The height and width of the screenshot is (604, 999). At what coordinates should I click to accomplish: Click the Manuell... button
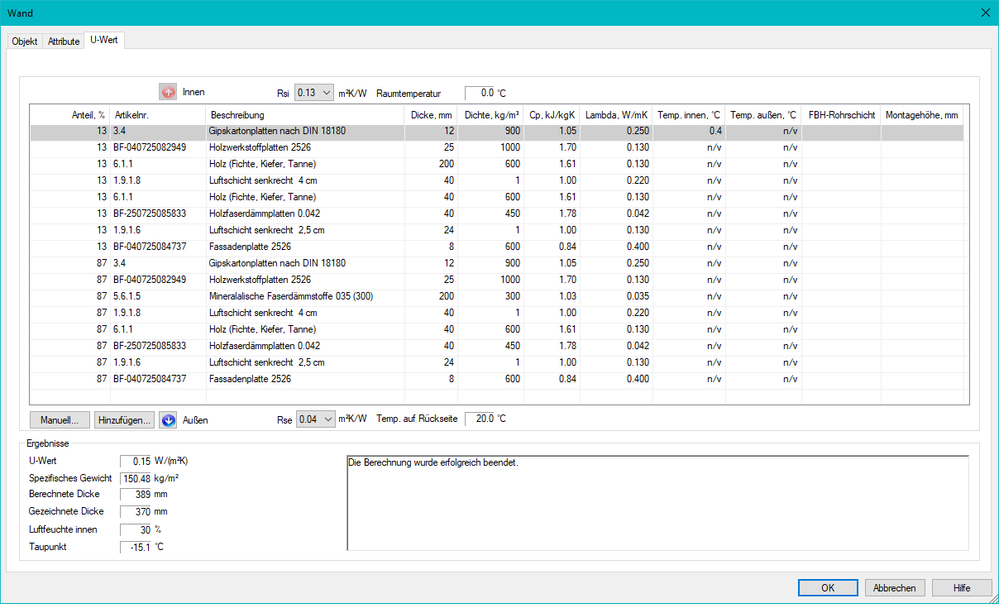click(x=60, y=420)
